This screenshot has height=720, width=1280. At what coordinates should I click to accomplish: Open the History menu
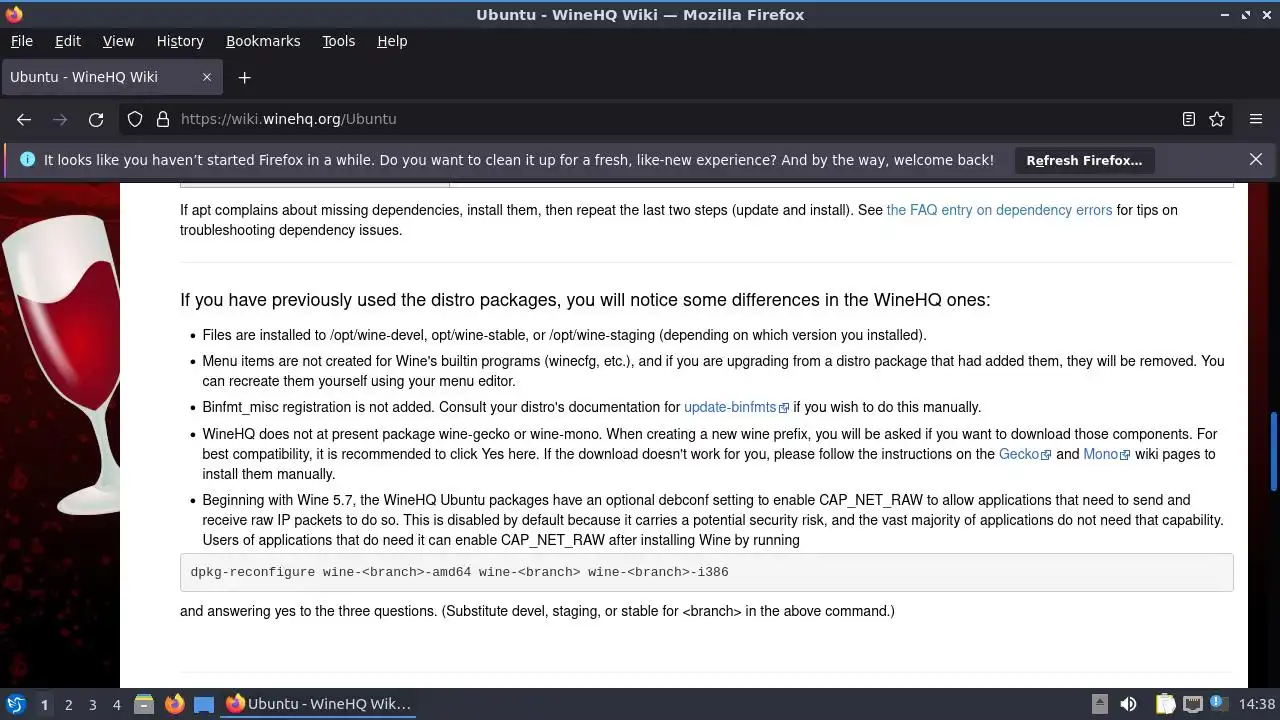click(x=180, y=41)
